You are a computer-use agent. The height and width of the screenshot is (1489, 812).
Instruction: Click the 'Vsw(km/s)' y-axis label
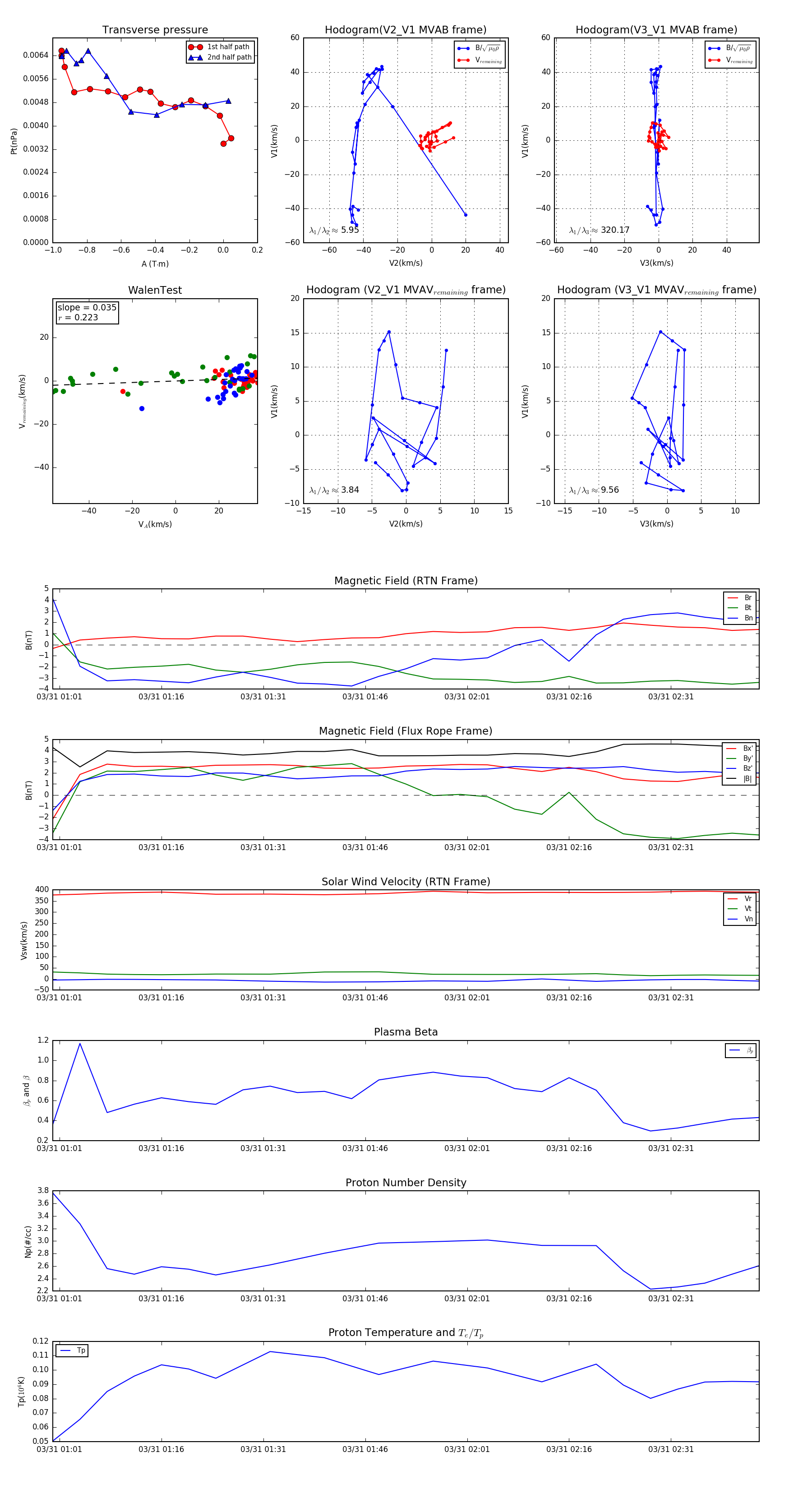click(x=24, y=940)
